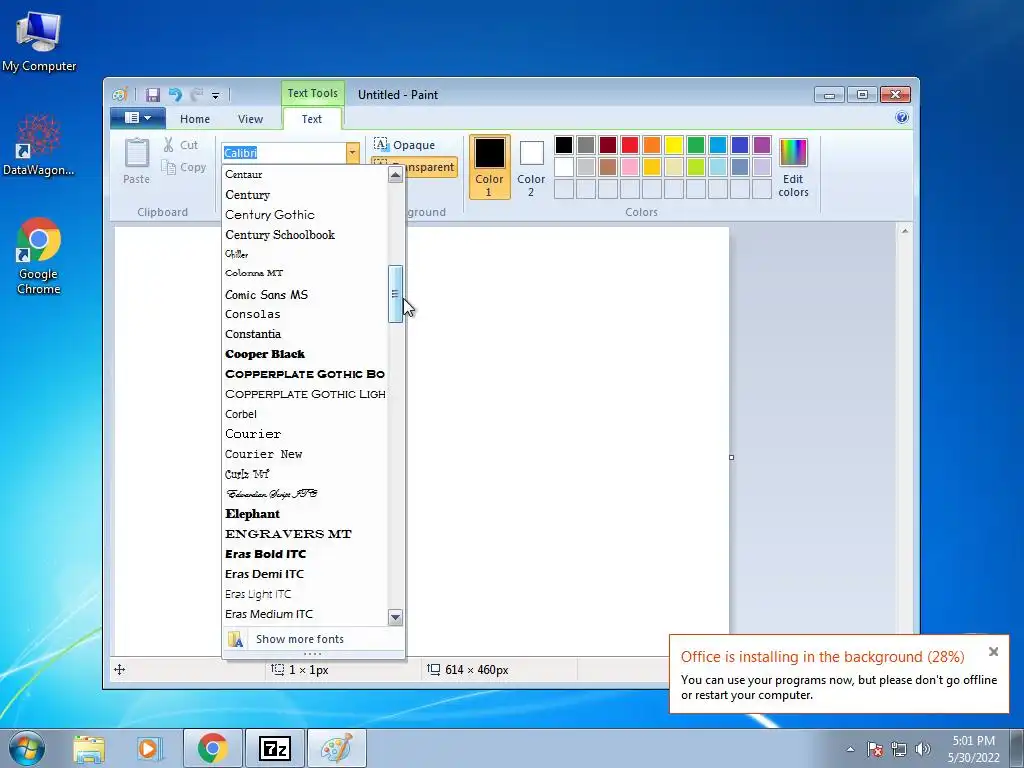Select Transparent background option
Viewport: 1024px width, 768px height.
(x=414, y=167)
